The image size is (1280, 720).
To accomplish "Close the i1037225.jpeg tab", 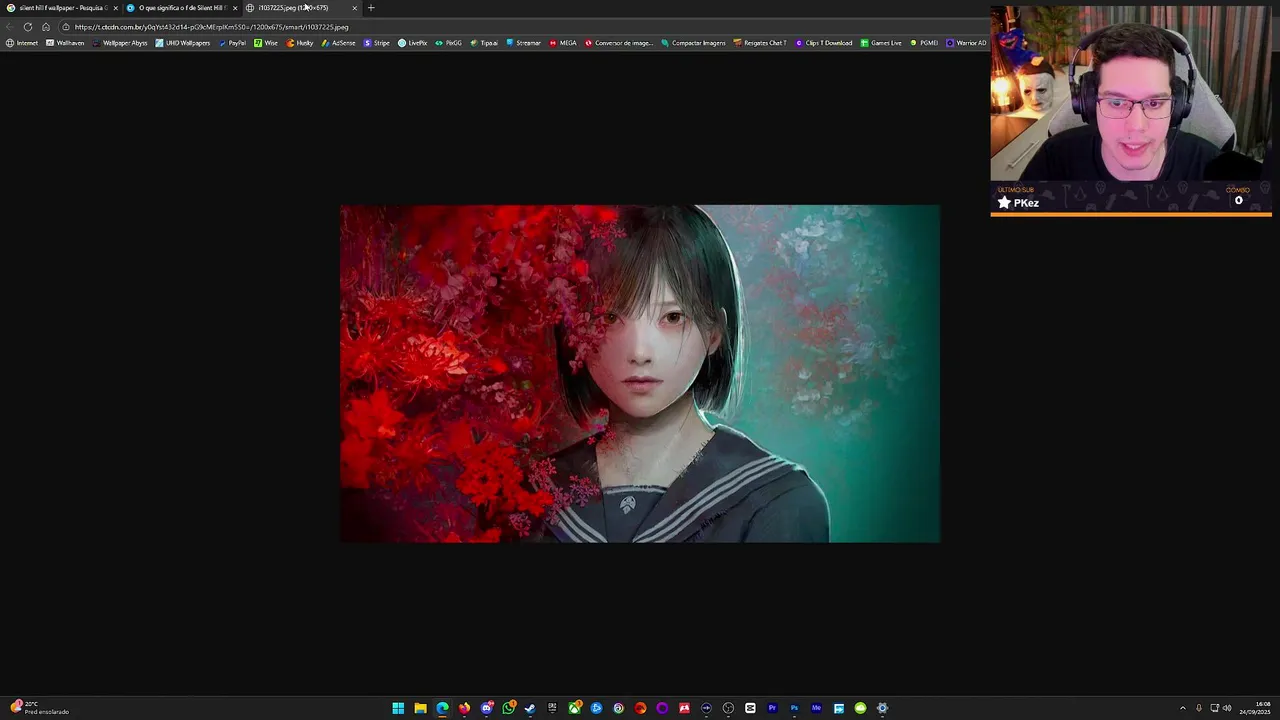I will pyautogui.click(x=354, y=8).
